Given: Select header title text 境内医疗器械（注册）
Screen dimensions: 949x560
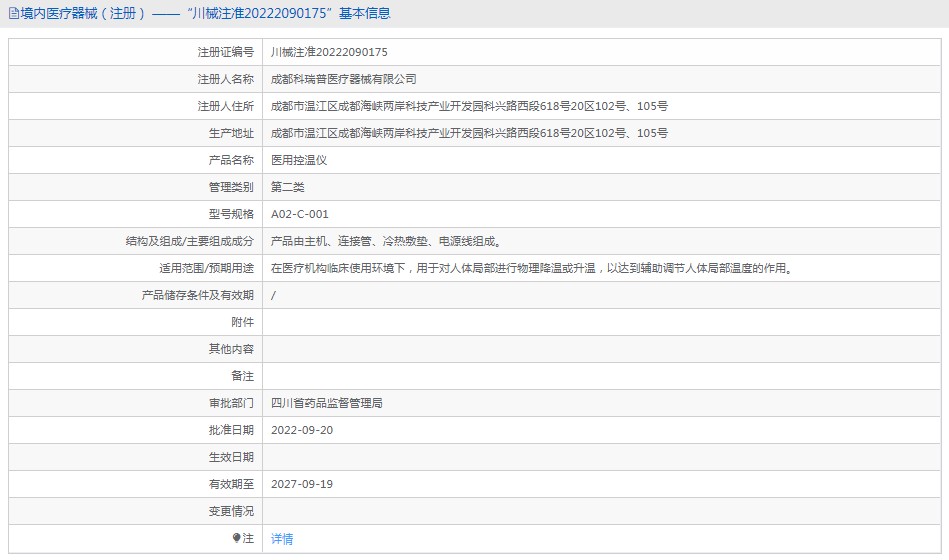Looking at the screenshot, I should click(84, 13).
